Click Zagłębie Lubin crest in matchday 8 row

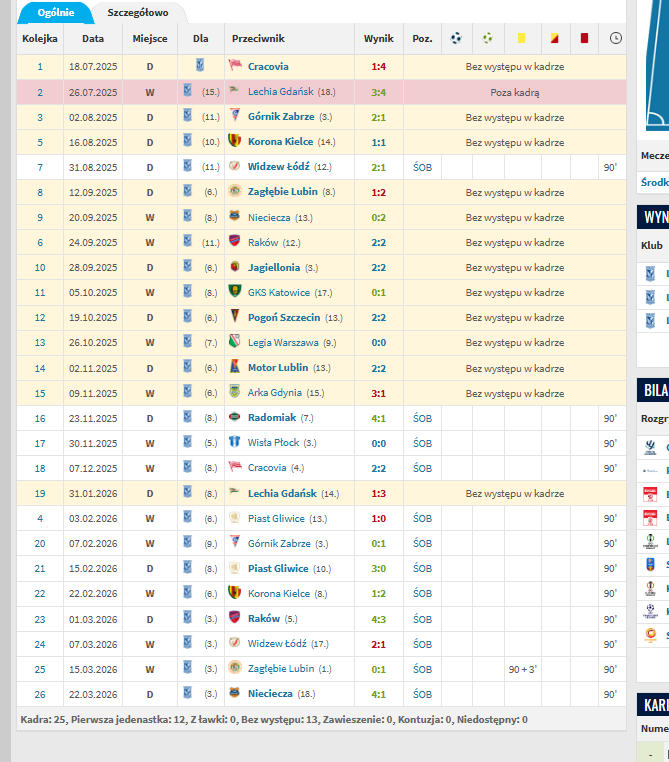tap(235, 190)
